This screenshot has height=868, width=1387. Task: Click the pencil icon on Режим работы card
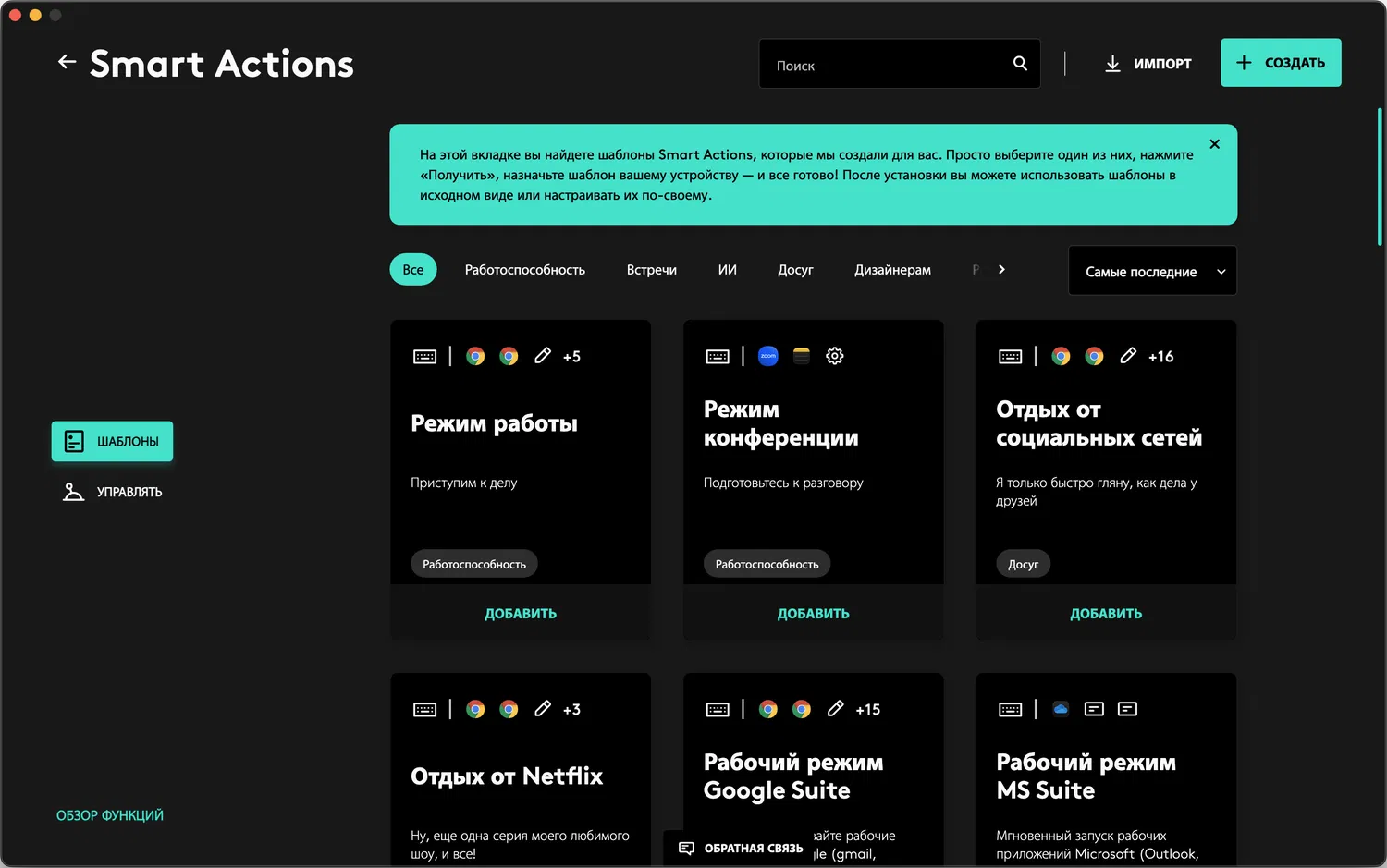coord(543,356)
